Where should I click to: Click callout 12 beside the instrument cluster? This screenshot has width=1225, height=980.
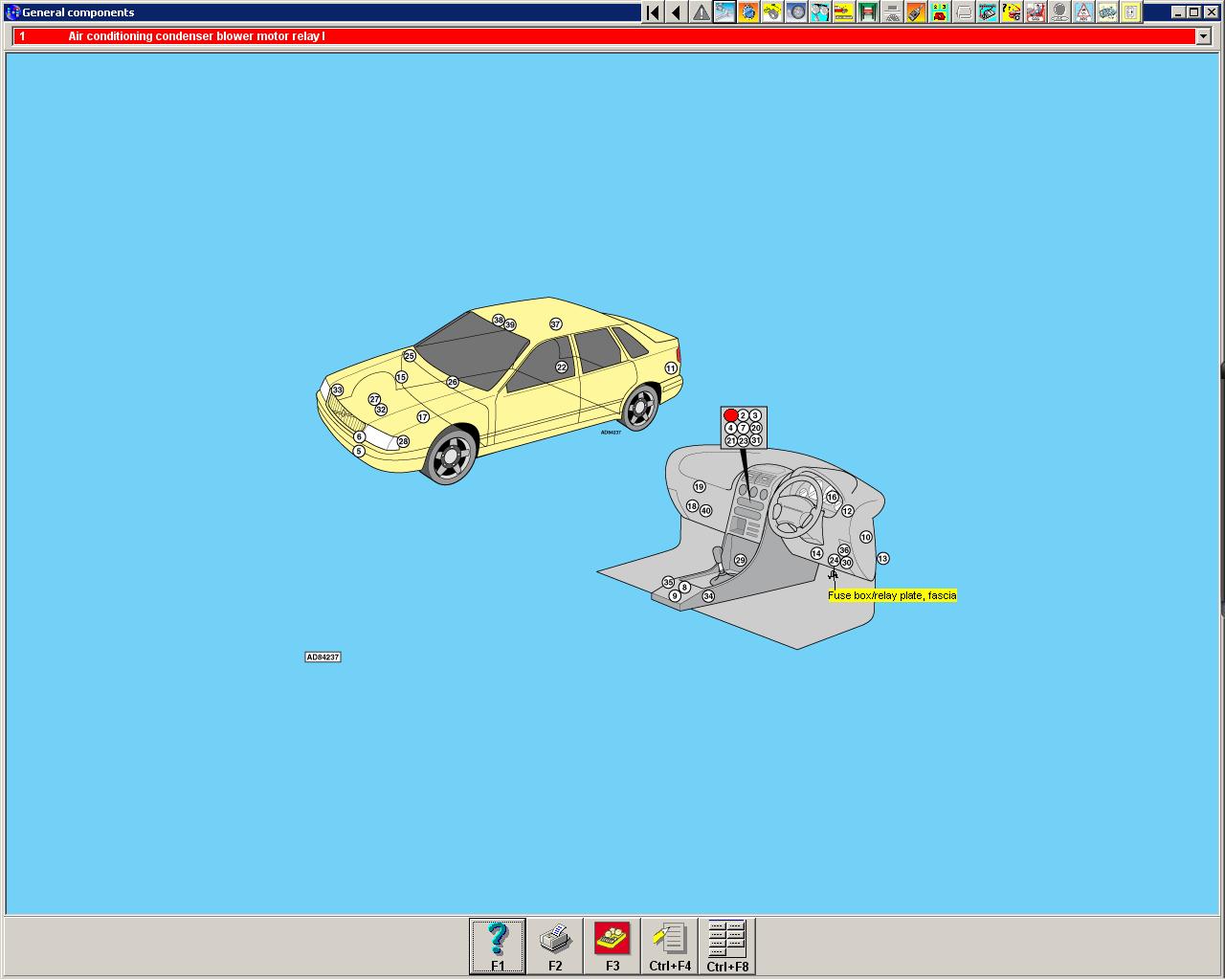[847, 511]
